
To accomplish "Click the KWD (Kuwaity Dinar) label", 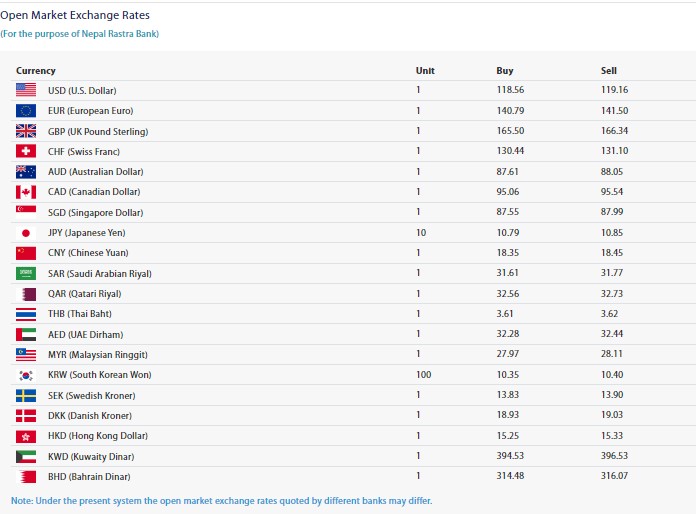I will tap(89, 456).
